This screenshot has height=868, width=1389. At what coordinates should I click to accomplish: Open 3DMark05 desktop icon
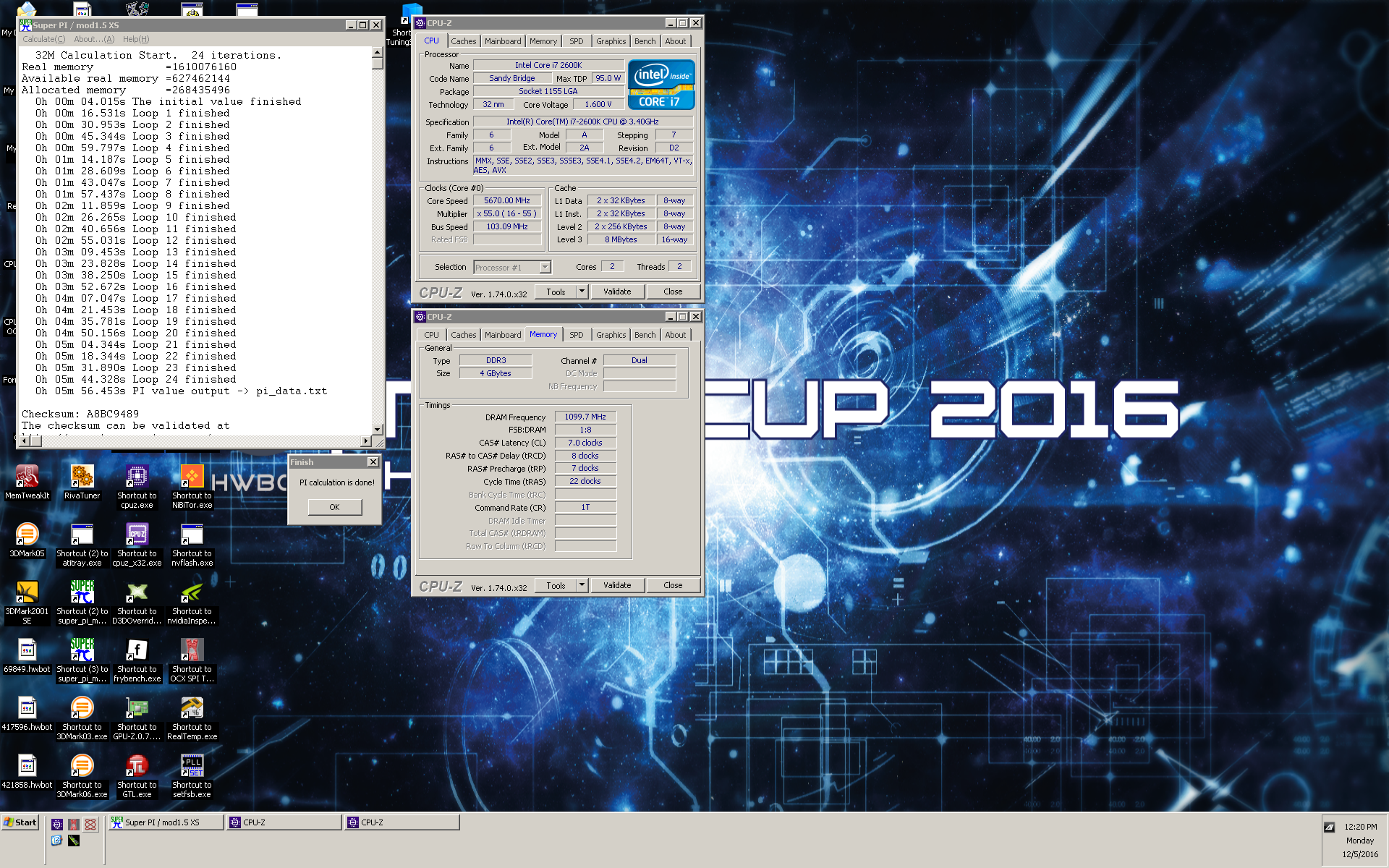coord(27,540)
